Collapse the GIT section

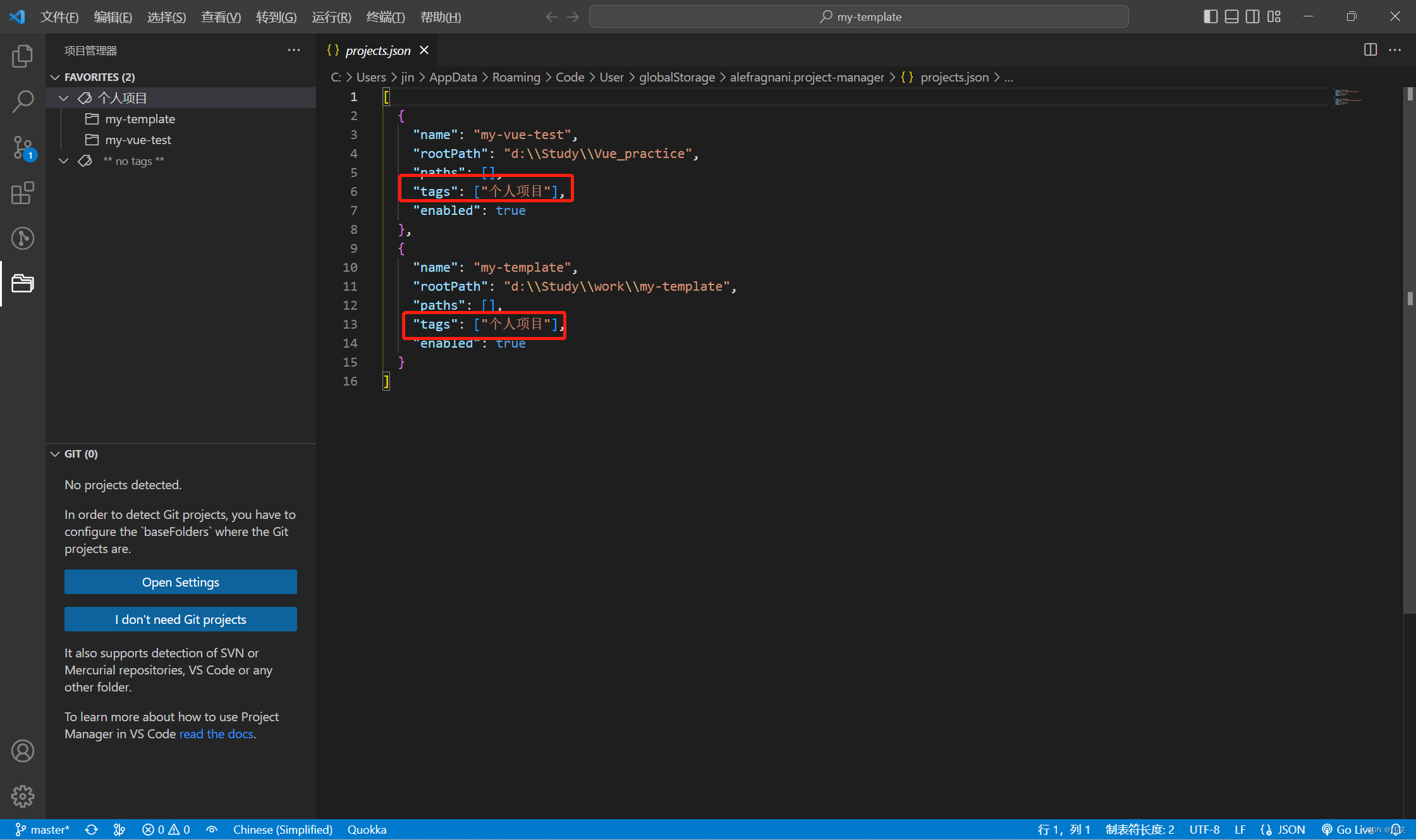(x=56, y=454)
